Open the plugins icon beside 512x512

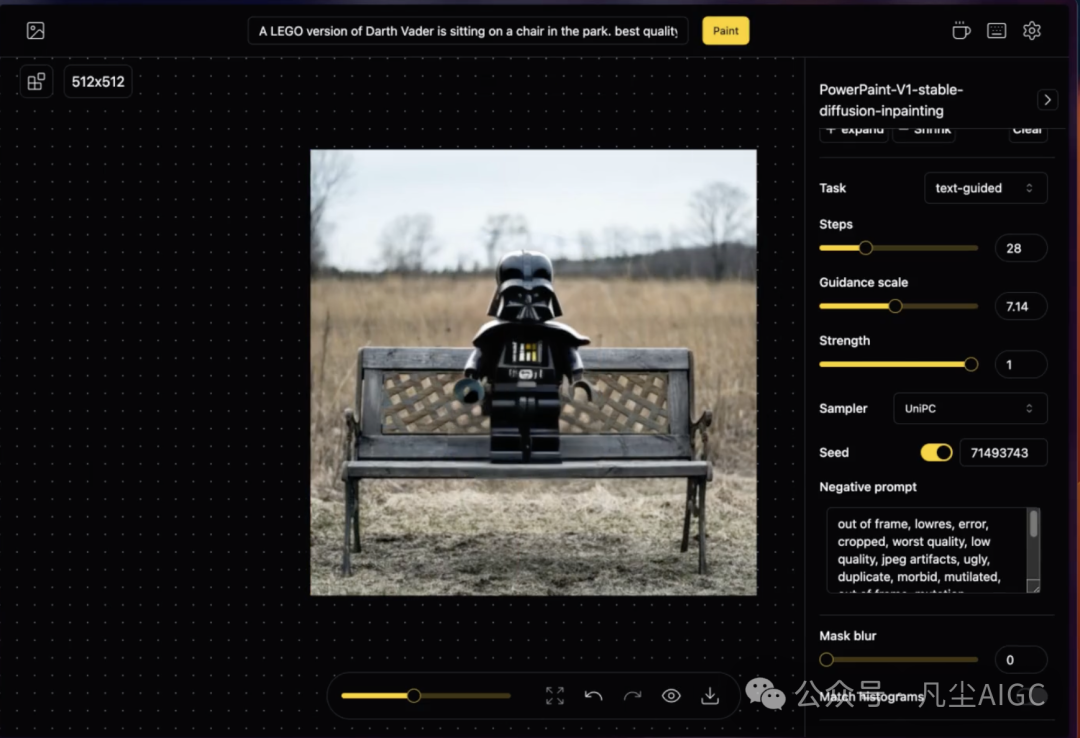[x=37, y=81]
